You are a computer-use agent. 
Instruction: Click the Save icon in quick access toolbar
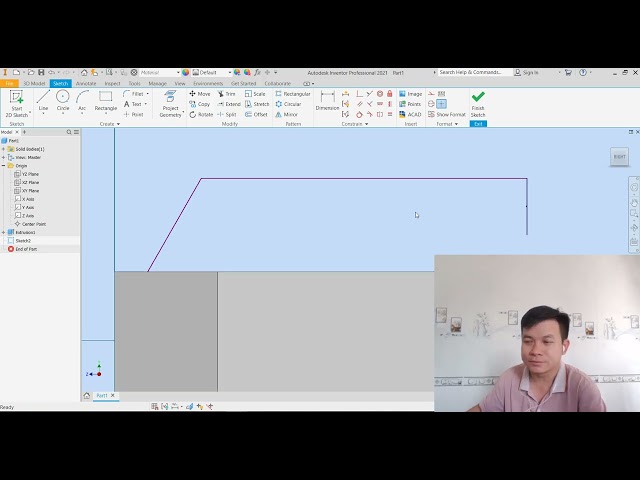click(x=41, y=72)
